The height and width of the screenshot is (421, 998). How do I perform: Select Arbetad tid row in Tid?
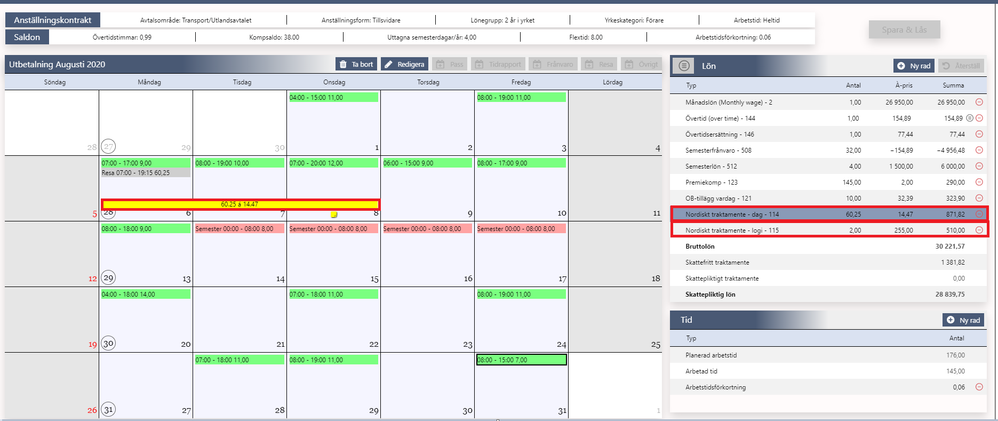829,371
